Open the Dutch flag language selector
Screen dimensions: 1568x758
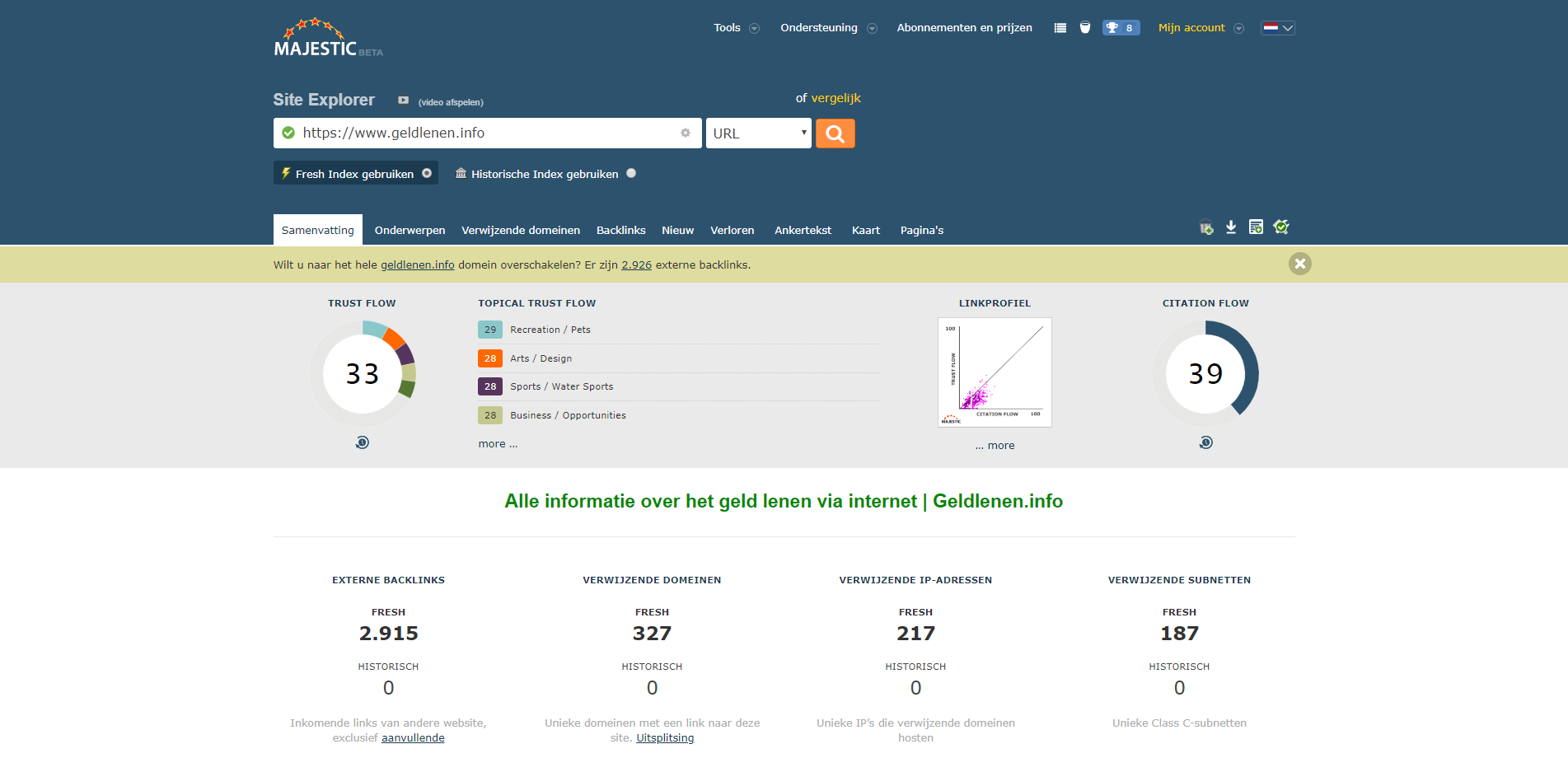1278,28
